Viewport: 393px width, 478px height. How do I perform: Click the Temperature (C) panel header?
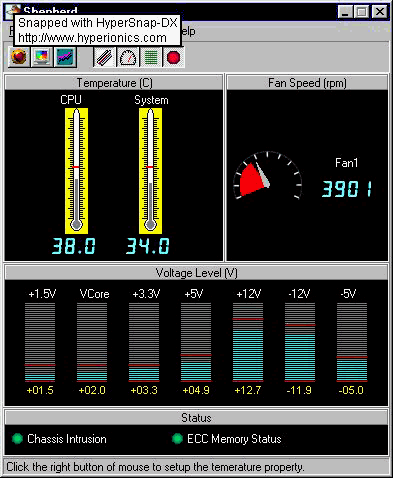(114, 83)
